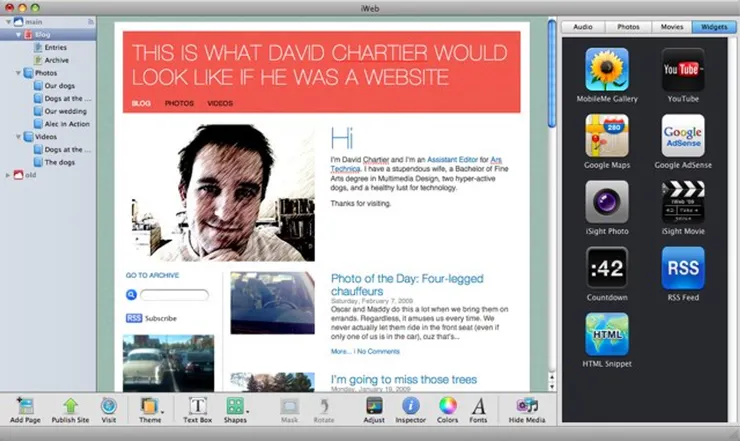The height and width of the screenshot is (441, 740).
Task: Click in the blog search field
Action: [174, 295]
